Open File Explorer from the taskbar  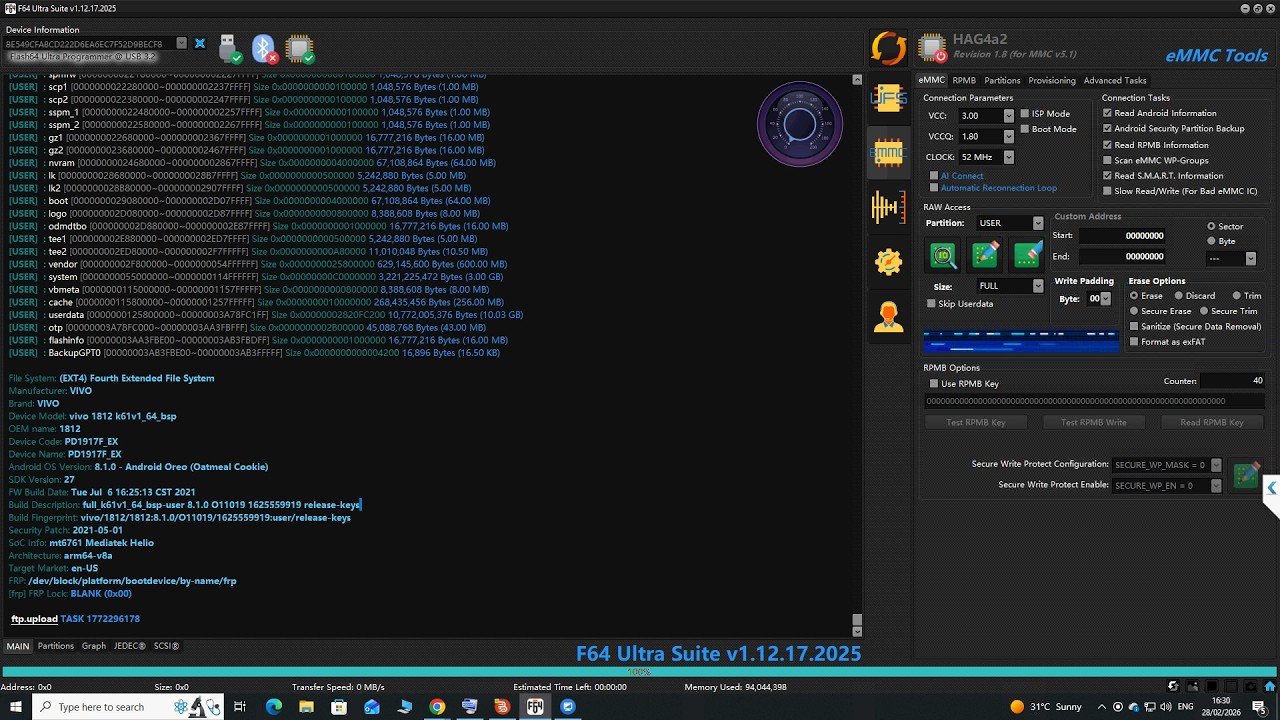click(306, 707)
